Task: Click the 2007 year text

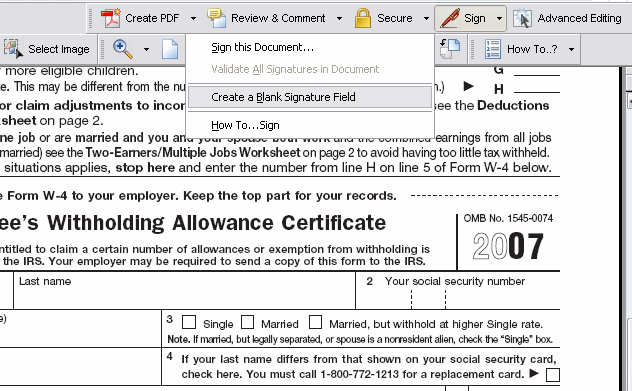Action: point(508,246)
